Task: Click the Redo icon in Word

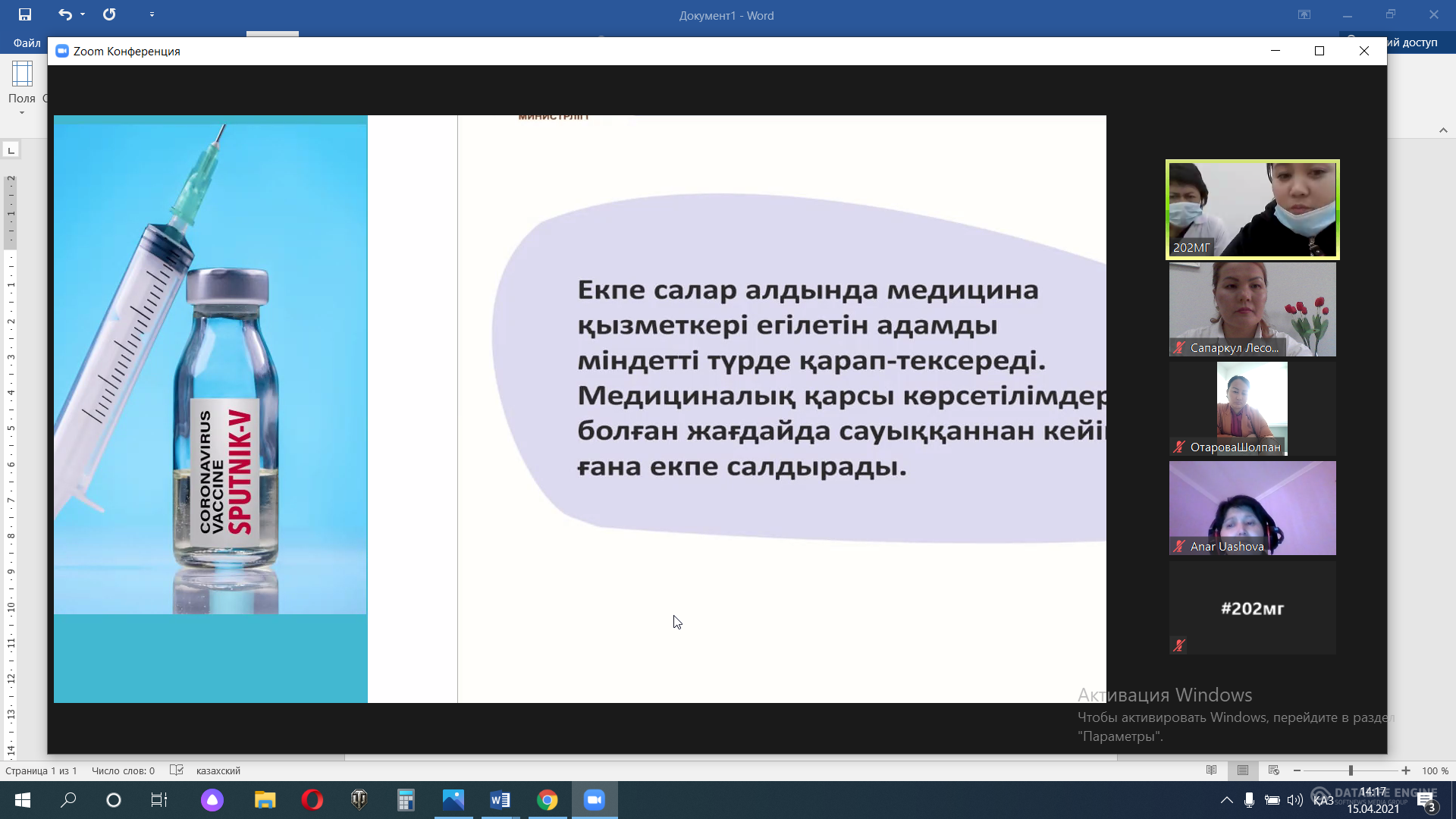Action: (111, 14)
